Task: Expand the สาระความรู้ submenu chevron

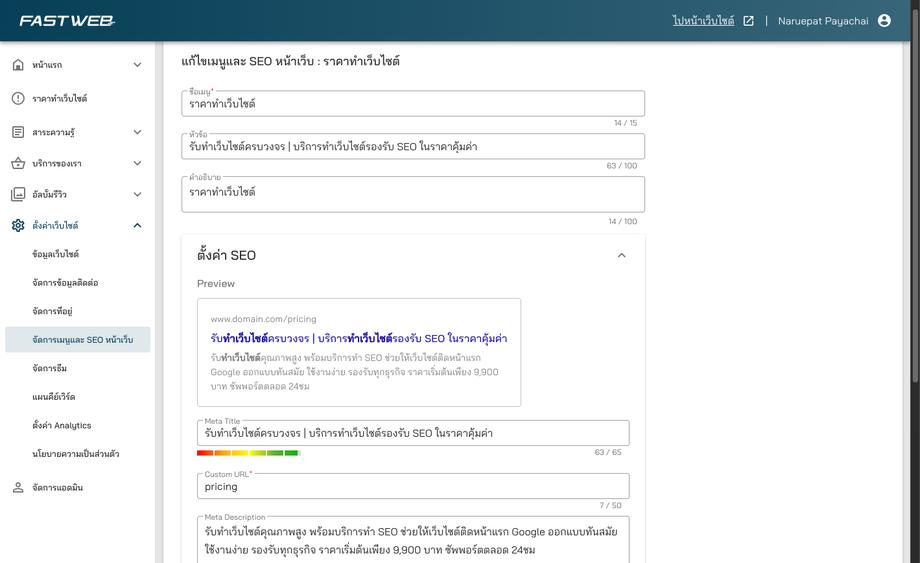Action: tap(137, 132)
